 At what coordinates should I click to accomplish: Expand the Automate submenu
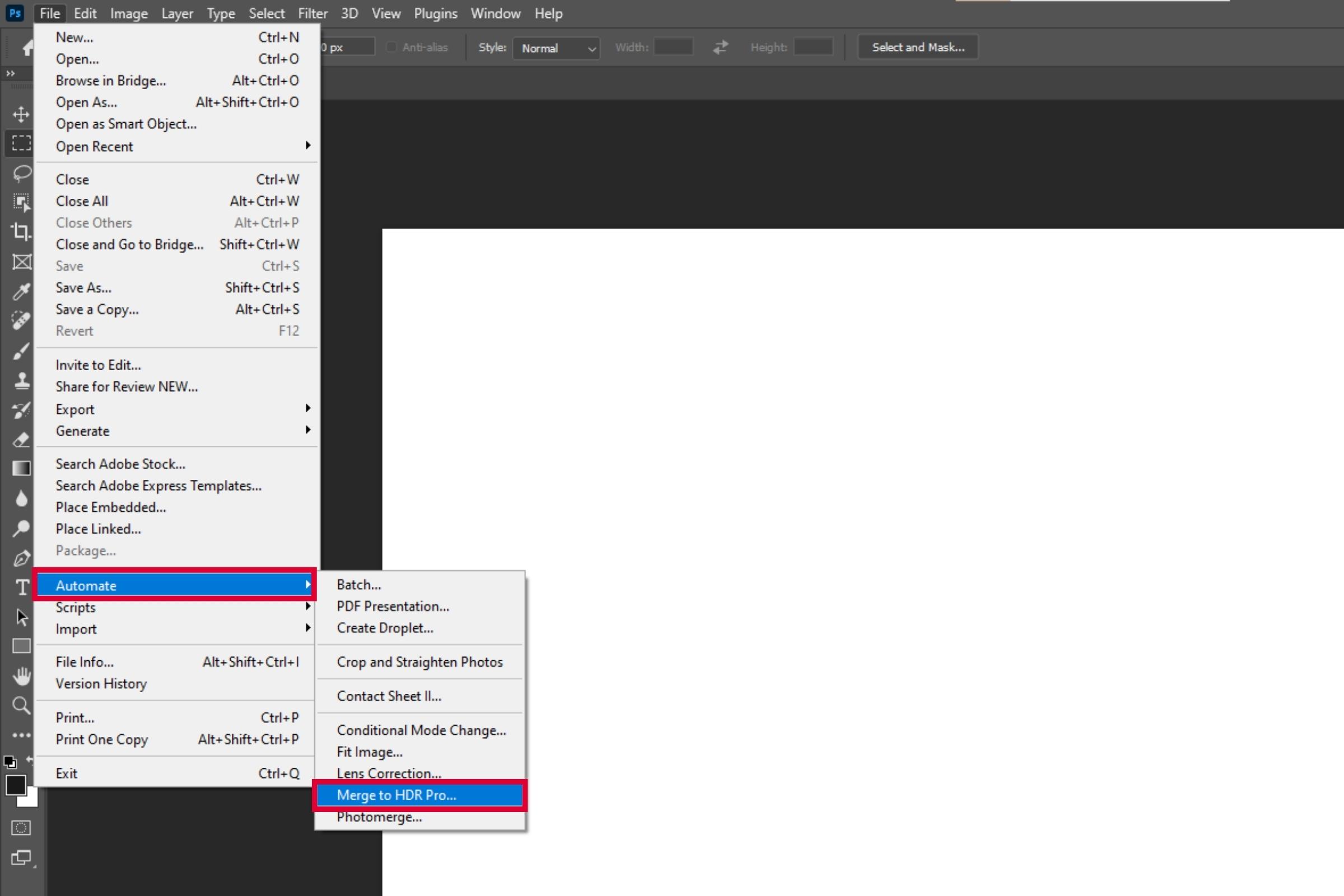175,585
